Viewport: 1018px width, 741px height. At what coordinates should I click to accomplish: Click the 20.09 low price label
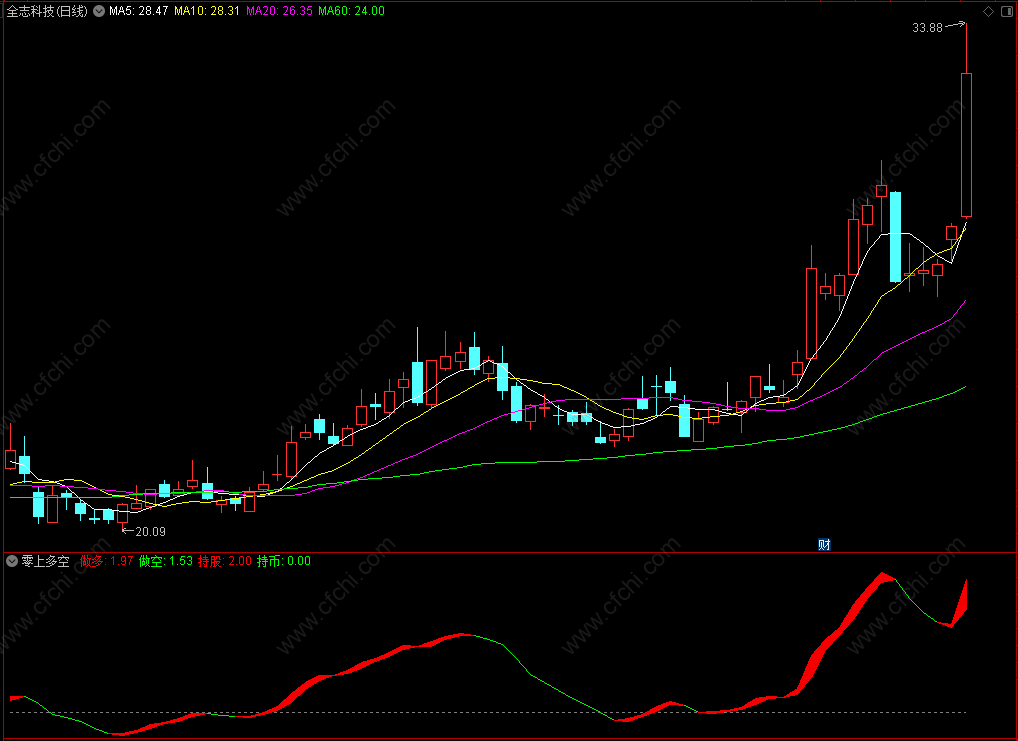tap(151, 532)
